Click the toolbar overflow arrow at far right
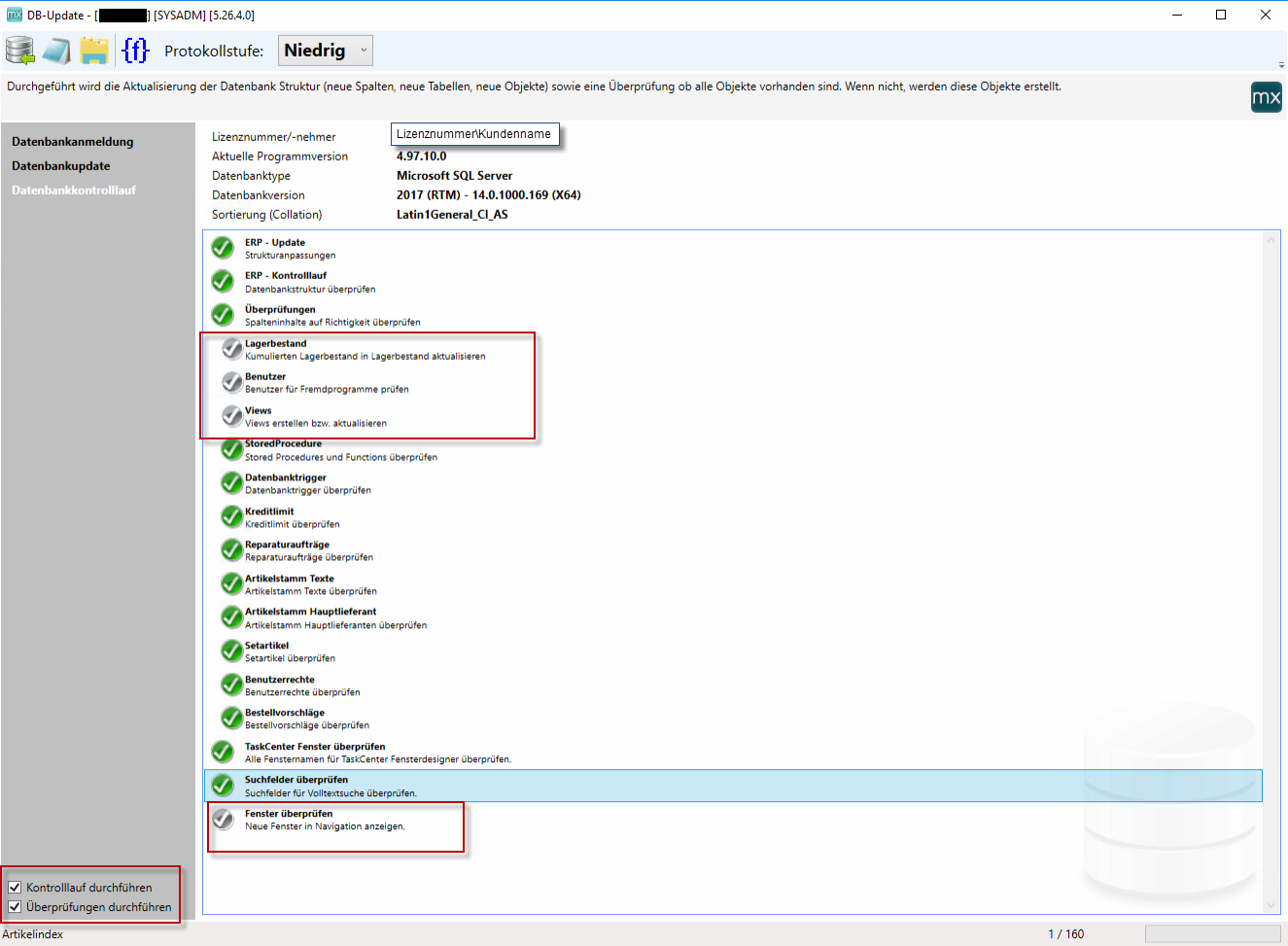 click(1281, 65)
